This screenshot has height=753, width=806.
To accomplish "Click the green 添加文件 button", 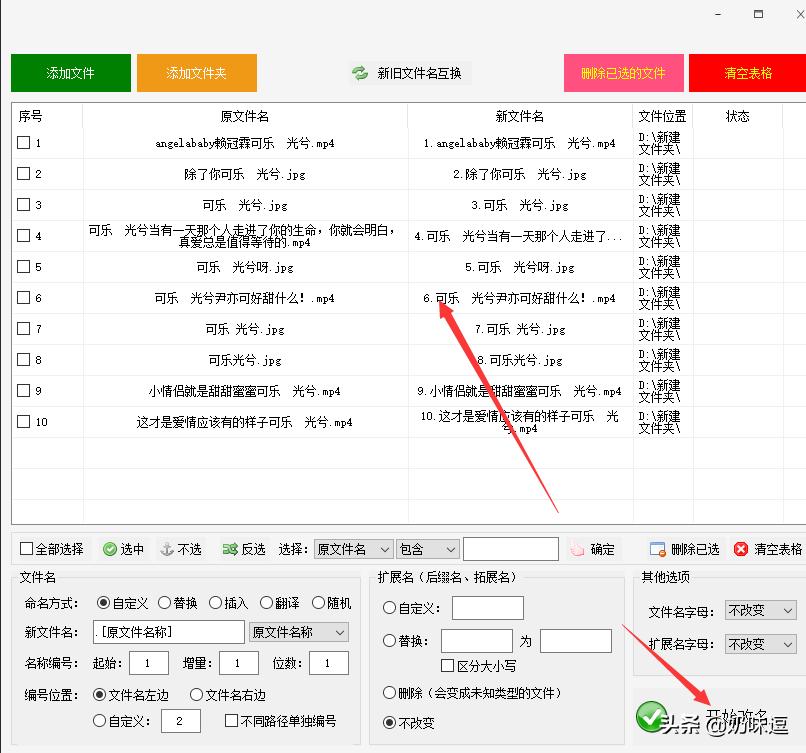I will pyautogui.click(x=70, y=72).
